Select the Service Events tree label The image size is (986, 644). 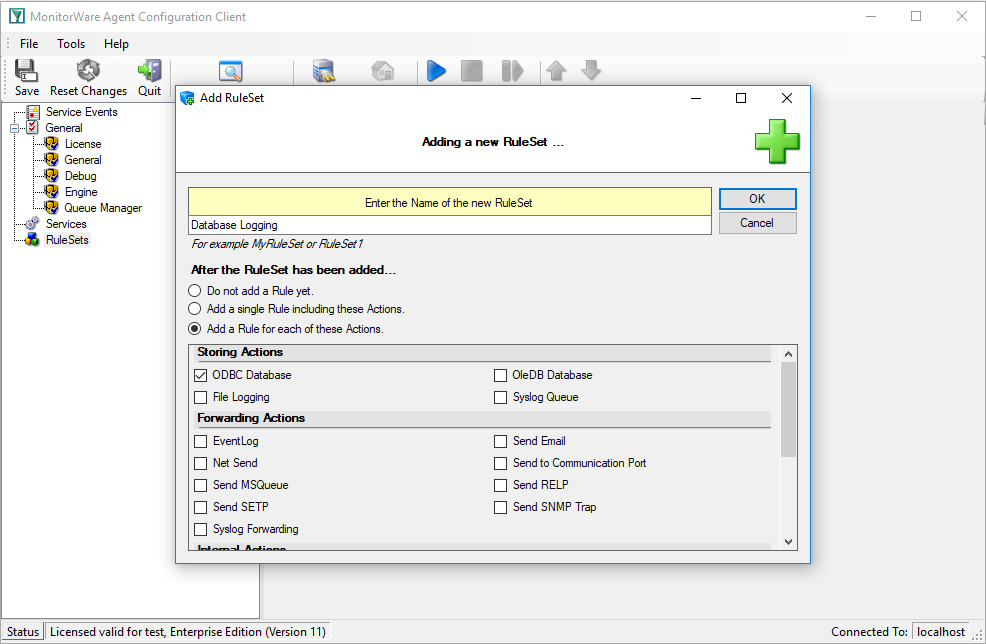pyautogui.click(x=82, y=112)
